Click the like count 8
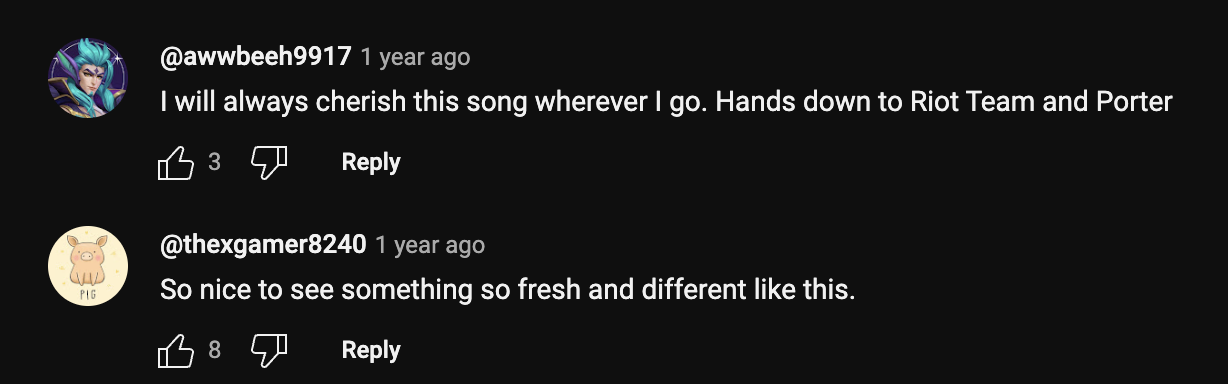This screenshot has width=1228, height=384. [x=214, y=350]
